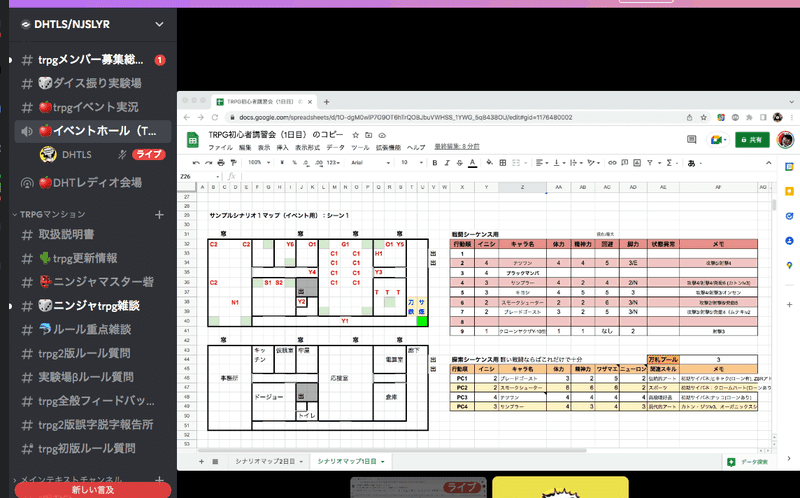Viewport: 800px width, 498px height.
Task: Click the insert chart icon
Action: tap(637, 163)
